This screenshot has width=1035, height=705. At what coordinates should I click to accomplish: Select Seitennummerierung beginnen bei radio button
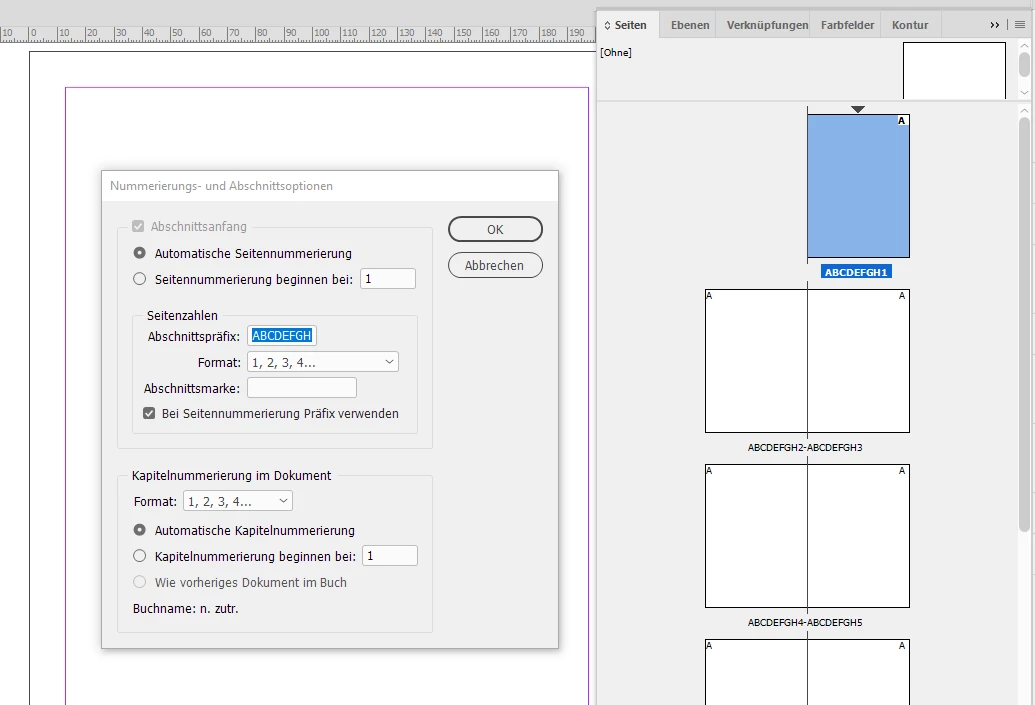tap(139, 279)
